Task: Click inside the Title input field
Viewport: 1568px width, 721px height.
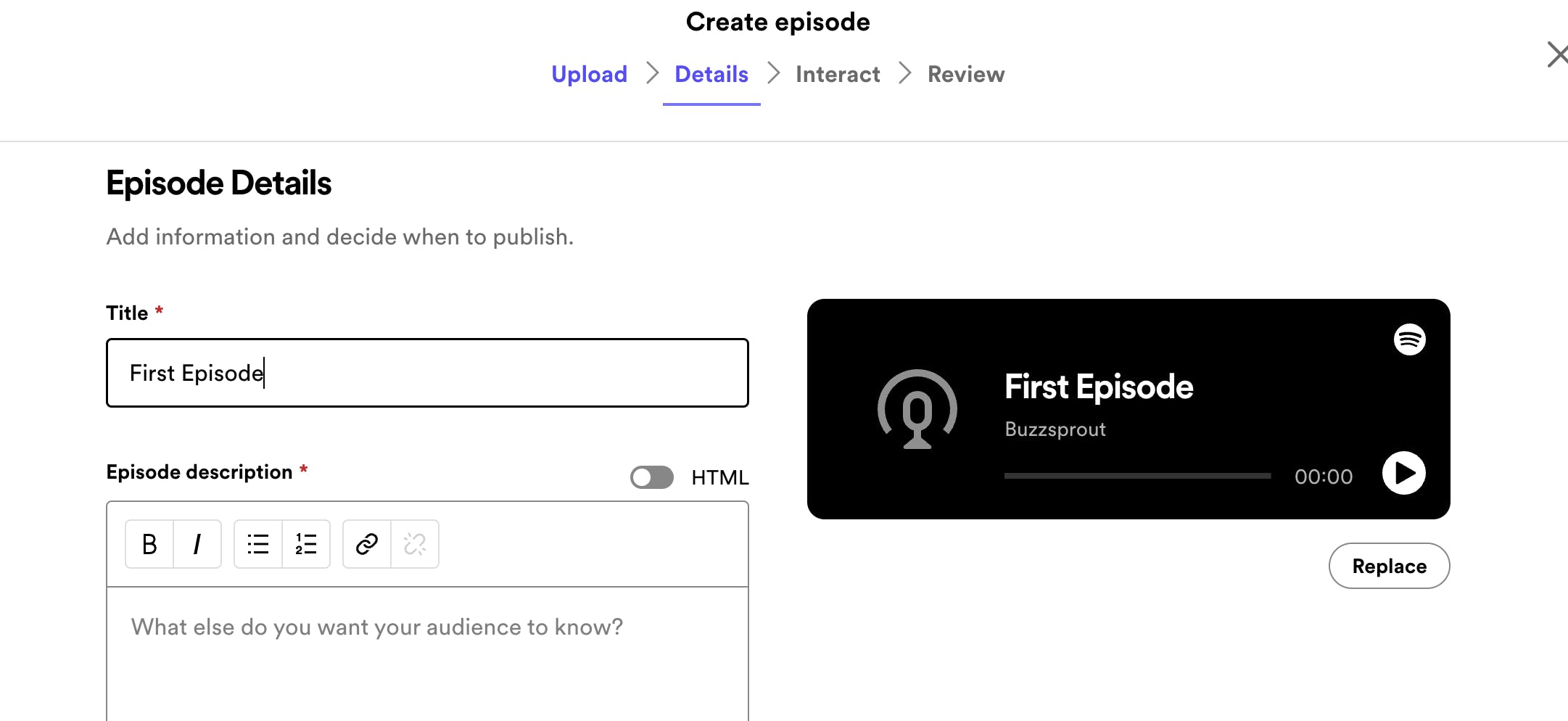Action: pyautogui.click(x=427, y=373)
